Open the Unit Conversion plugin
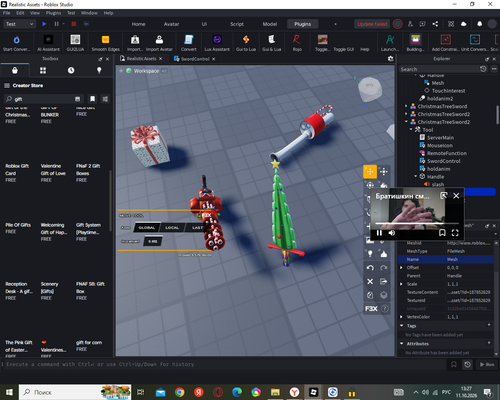 pos(475,40)
